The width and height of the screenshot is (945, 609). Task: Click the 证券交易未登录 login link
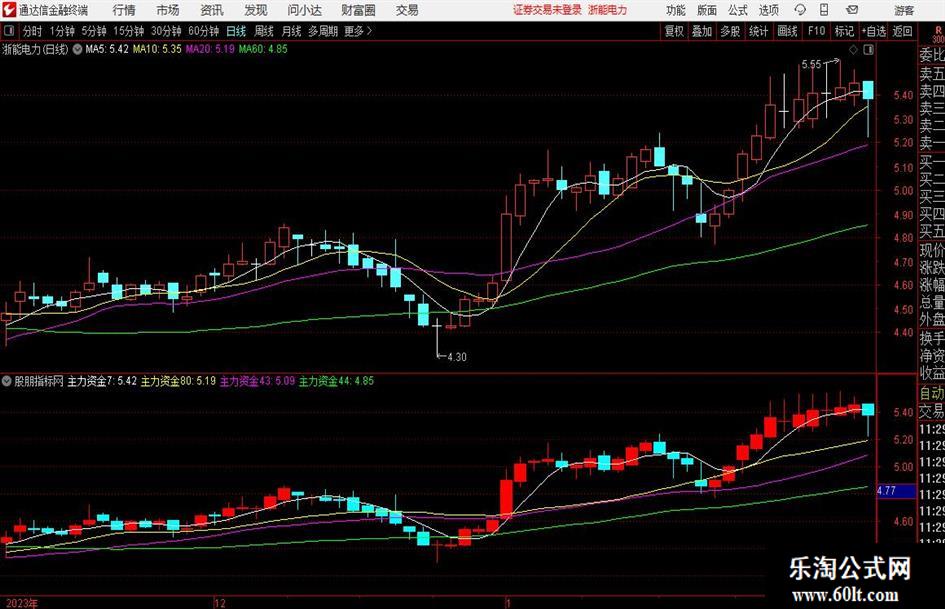(x=547, y=10)
